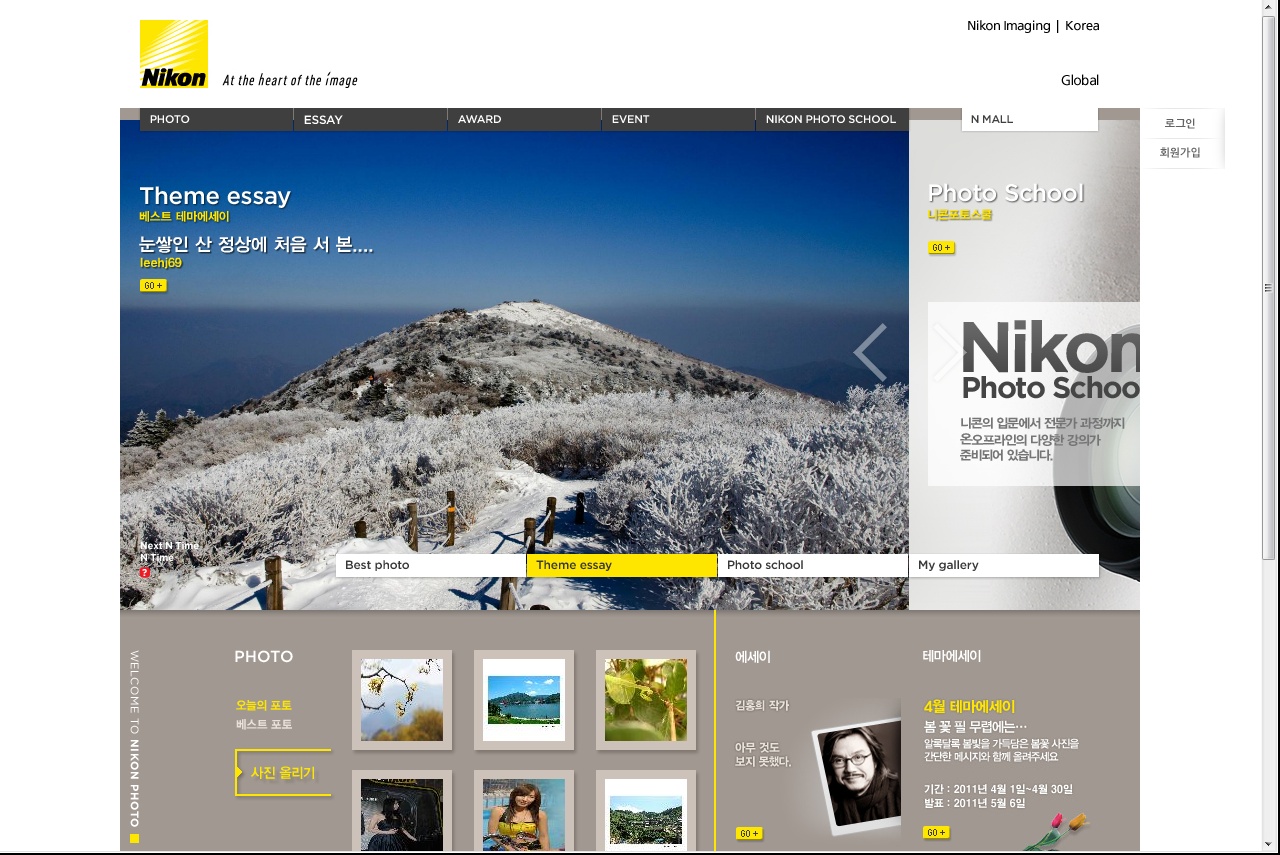Click the 로그인 login link
1280x855 pixels.
(1180, 123)
